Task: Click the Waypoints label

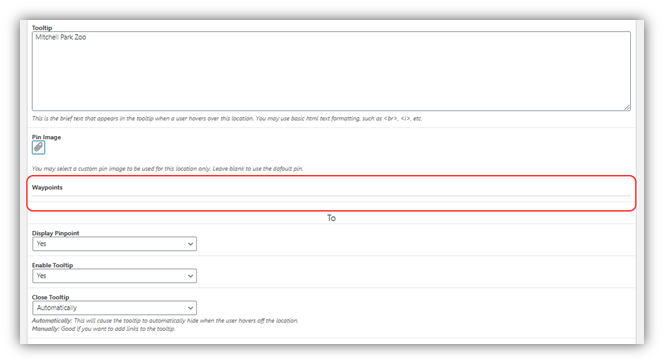Action: pyautogui.click(x=47, y=188)
